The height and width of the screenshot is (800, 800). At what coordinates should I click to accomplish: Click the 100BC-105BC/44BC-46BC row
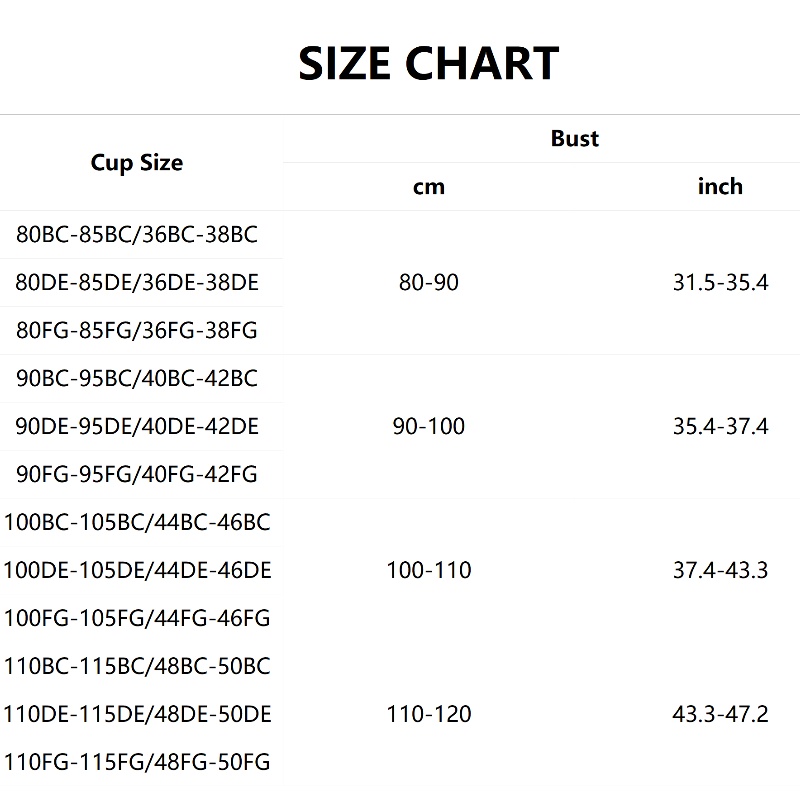137,523
